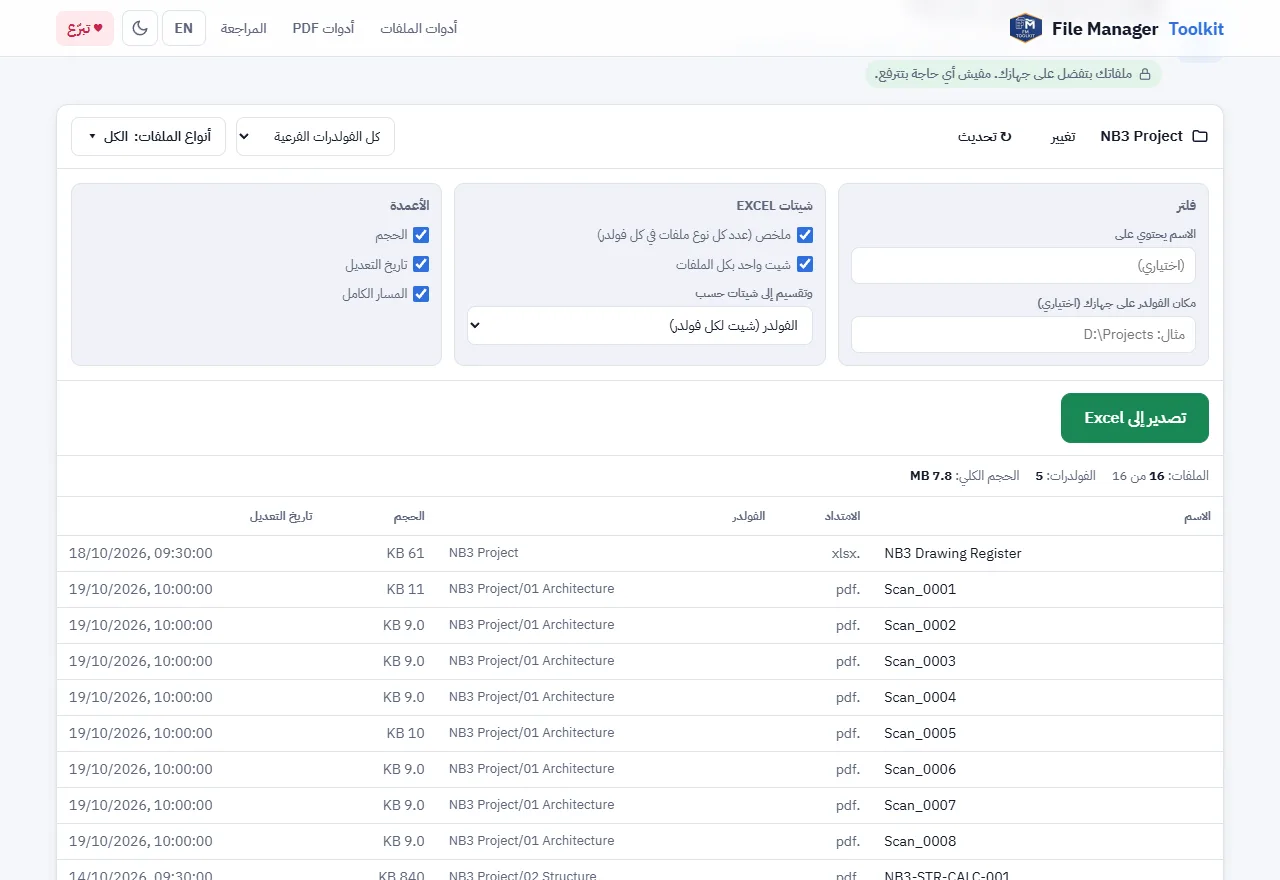The height and width of the screenshot is (880, 1280).
Task: Toggle dark mode with the moon icon
Action: tap(140, 28)
